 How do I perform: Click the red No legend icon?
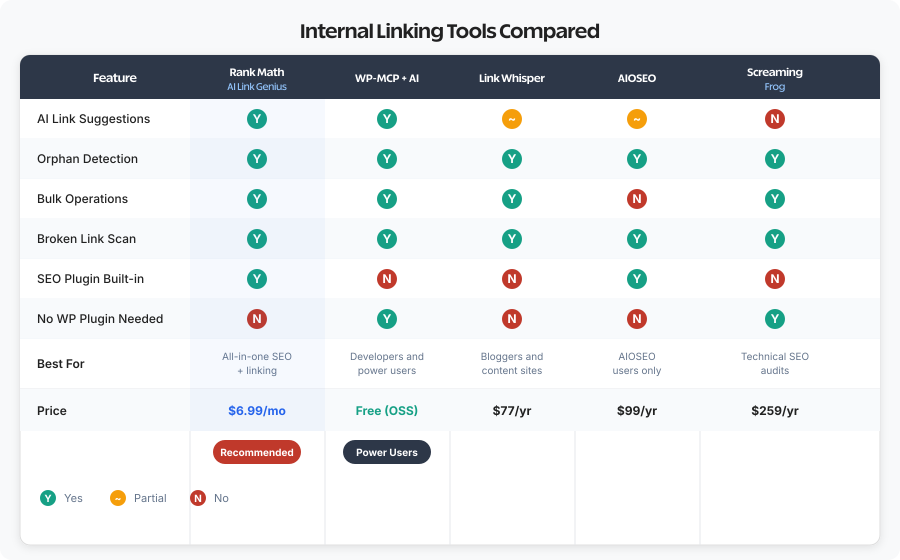pyautogui.click(x=198, y=498)
